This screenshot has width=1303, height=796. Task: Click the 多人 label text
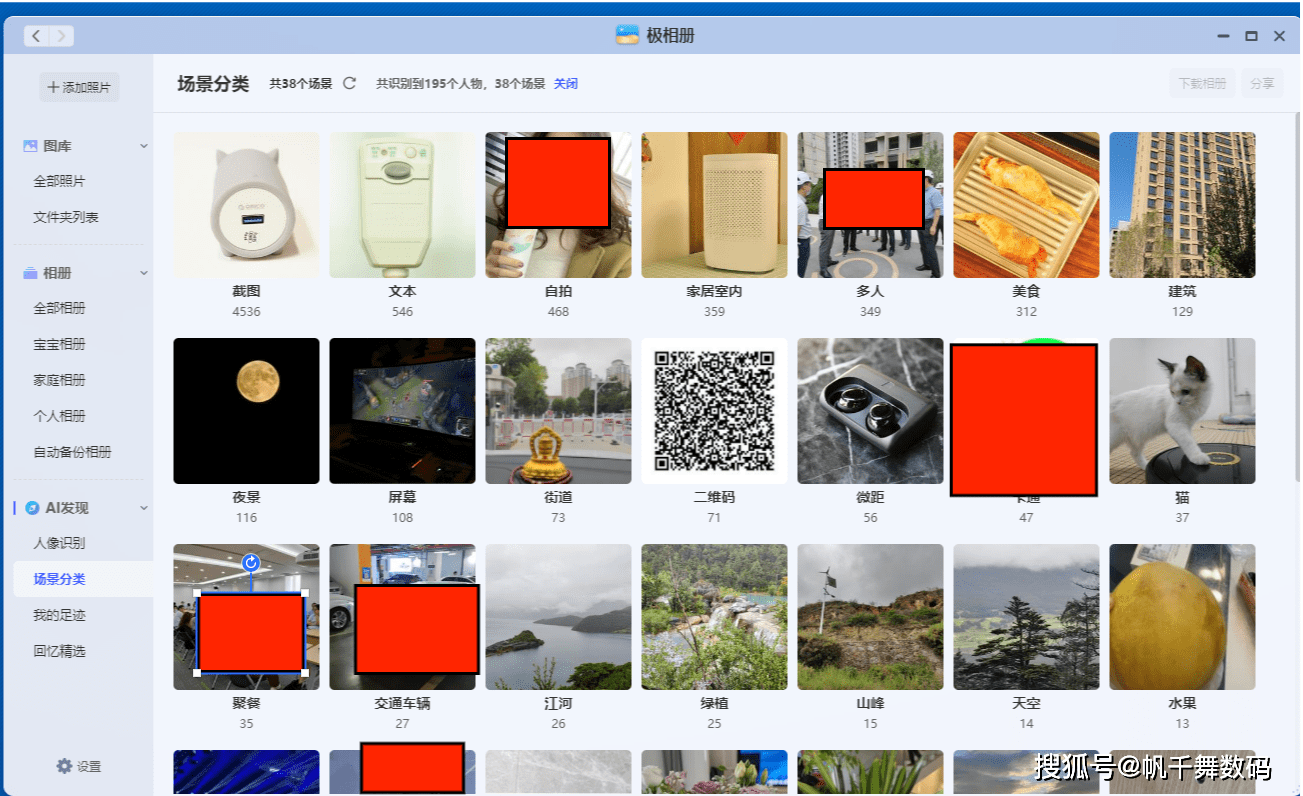[870, 291]
